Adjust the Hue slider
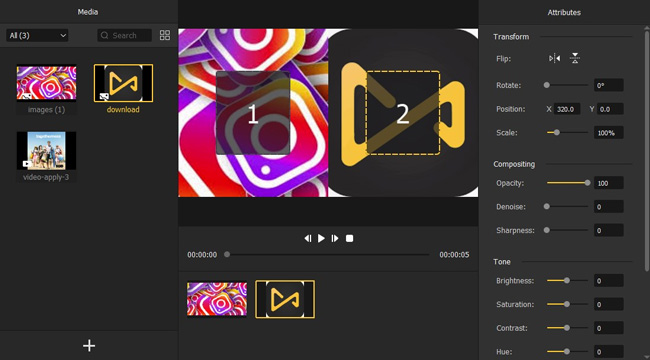Screen dimensions: 650x360 coord(567,351)
